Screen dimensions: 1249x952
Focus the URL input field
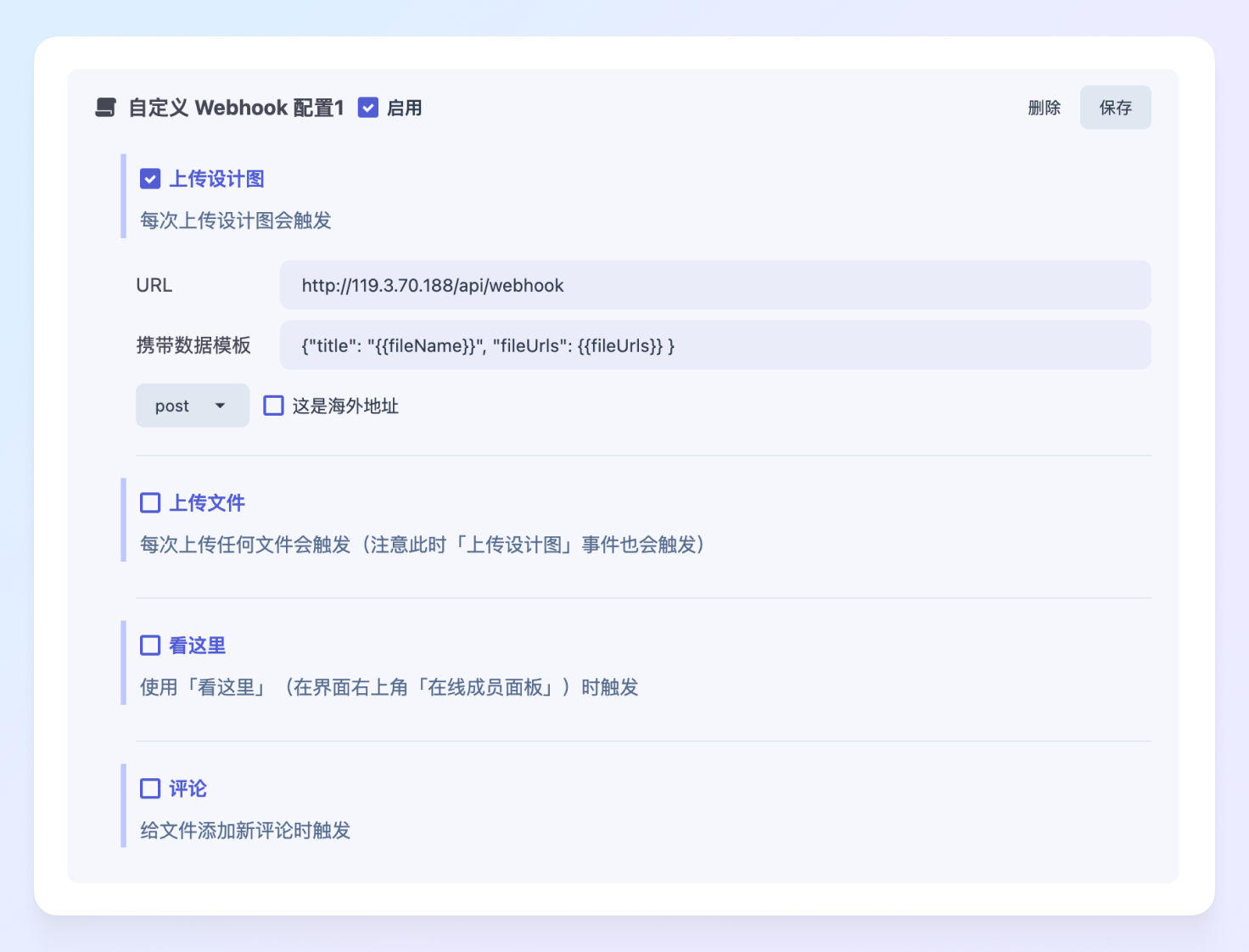click(x=715, y=285)
